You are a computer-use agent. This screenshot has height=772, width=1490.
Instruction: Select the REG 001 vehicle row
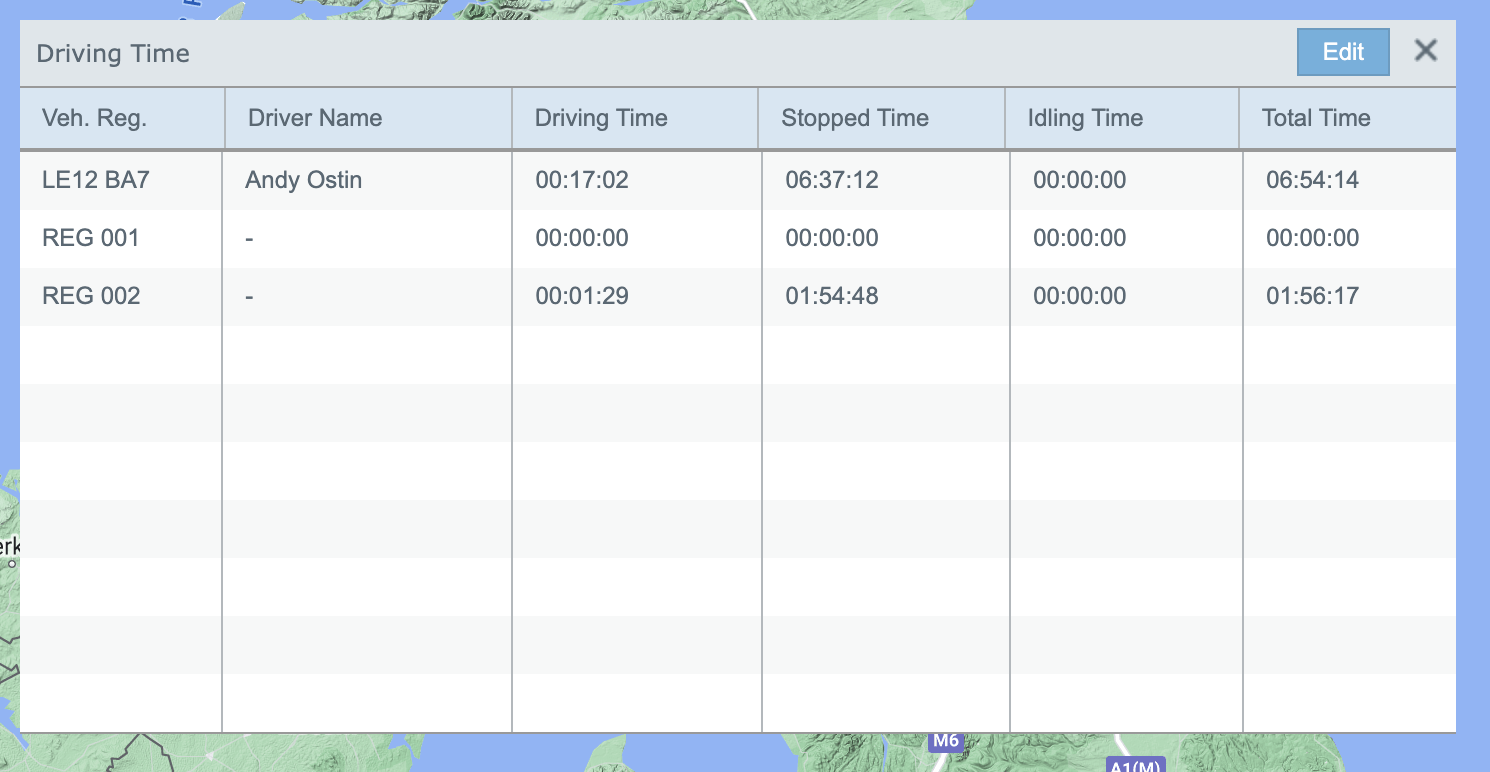tap(91, 238)
